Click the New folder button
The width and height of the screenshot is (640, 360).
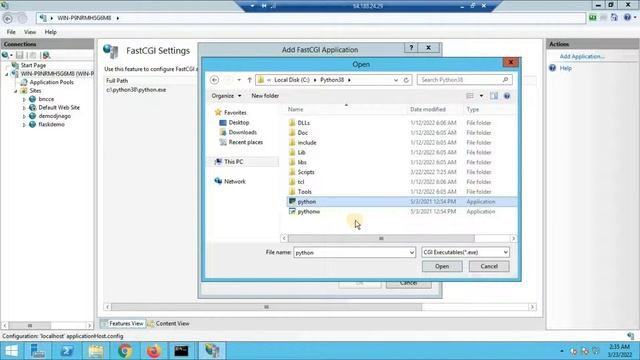(265, 96)
